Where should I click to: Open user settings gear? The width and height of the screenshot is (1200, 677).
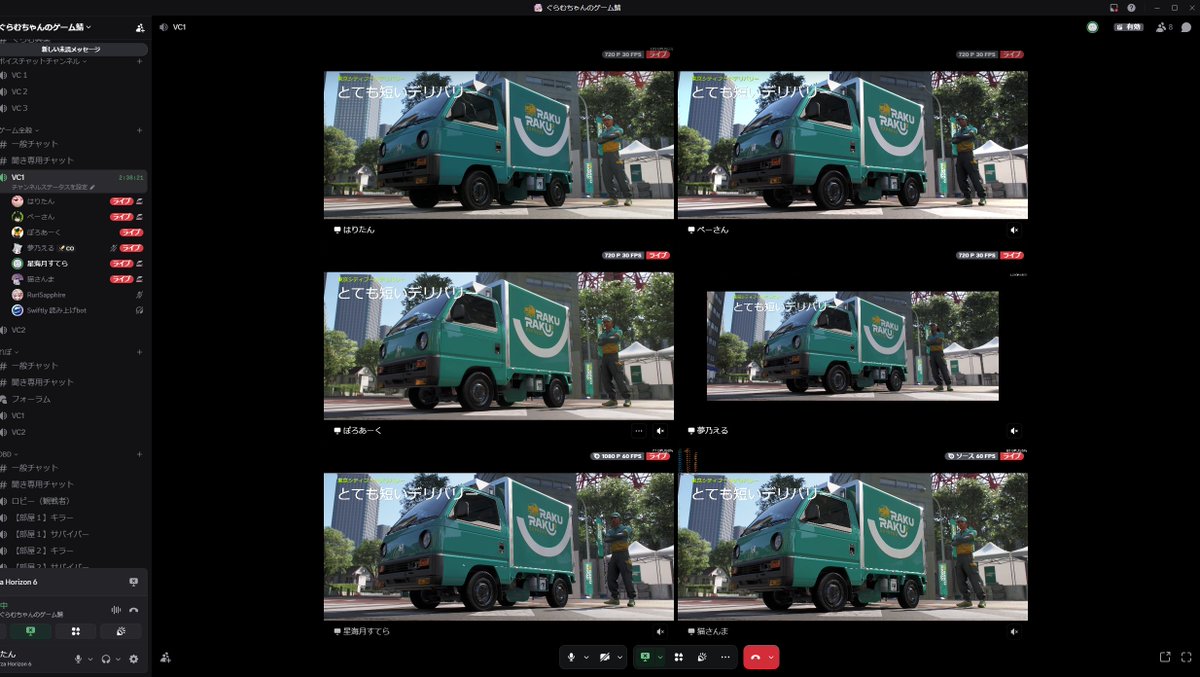point(134,659)
